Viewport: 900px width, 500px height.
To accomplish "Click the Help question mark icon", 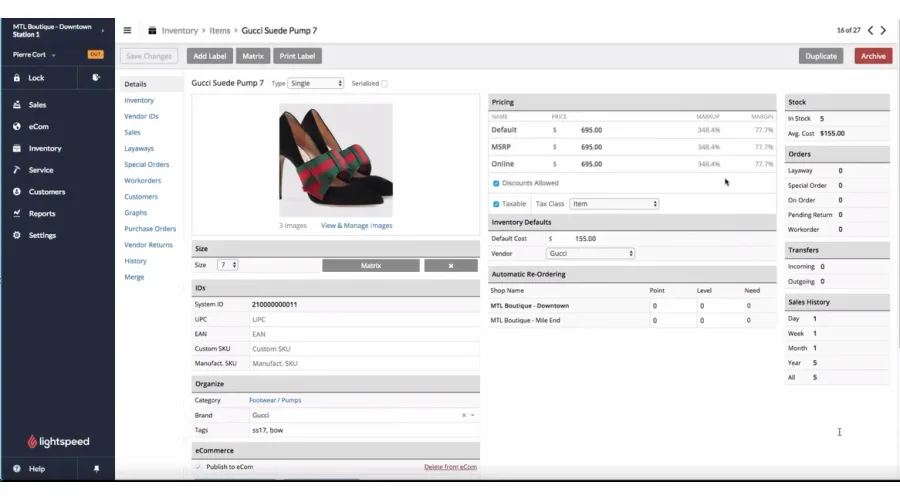I will (17, 468).
